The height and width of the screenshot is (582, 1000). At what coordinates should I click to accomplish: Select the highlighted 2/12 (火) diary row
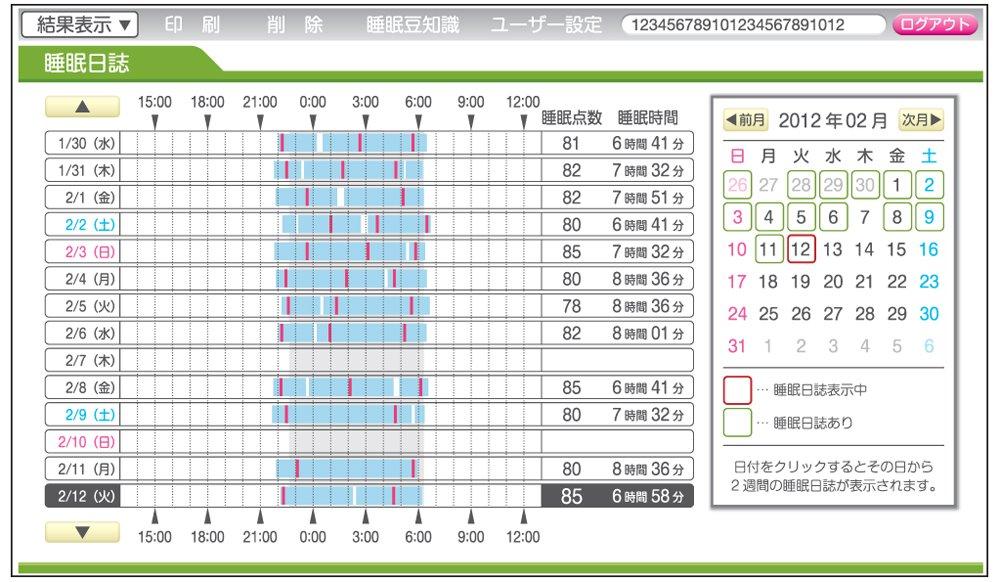tap(83, 496)
